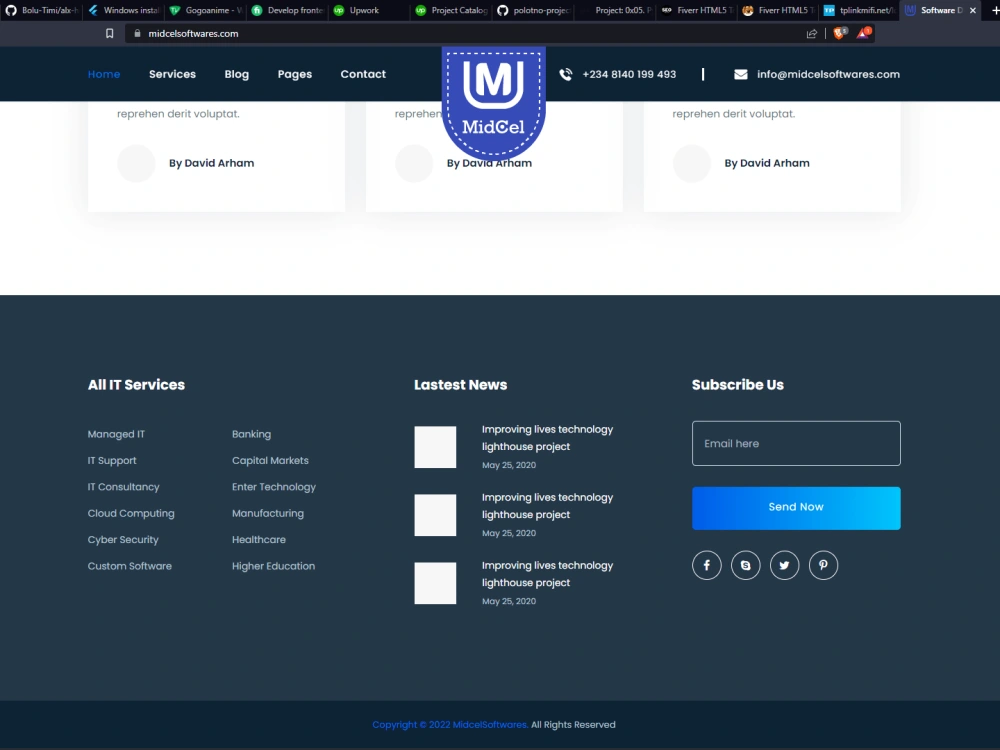Open the Brave shields lion icon

point(840,33)
